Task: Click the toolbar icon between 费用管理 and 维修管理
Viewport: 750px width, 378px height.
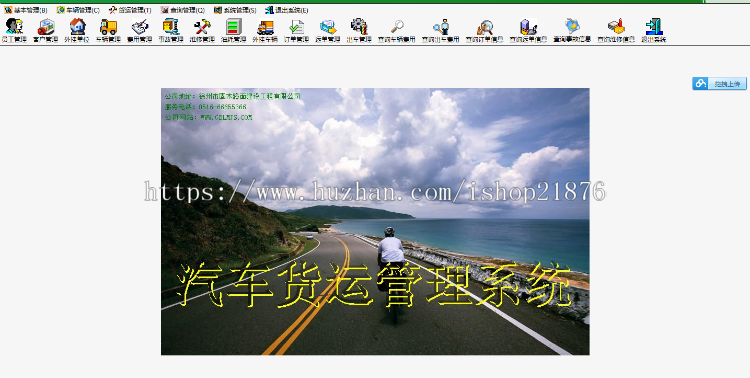Action: click(x=171, y=31)
